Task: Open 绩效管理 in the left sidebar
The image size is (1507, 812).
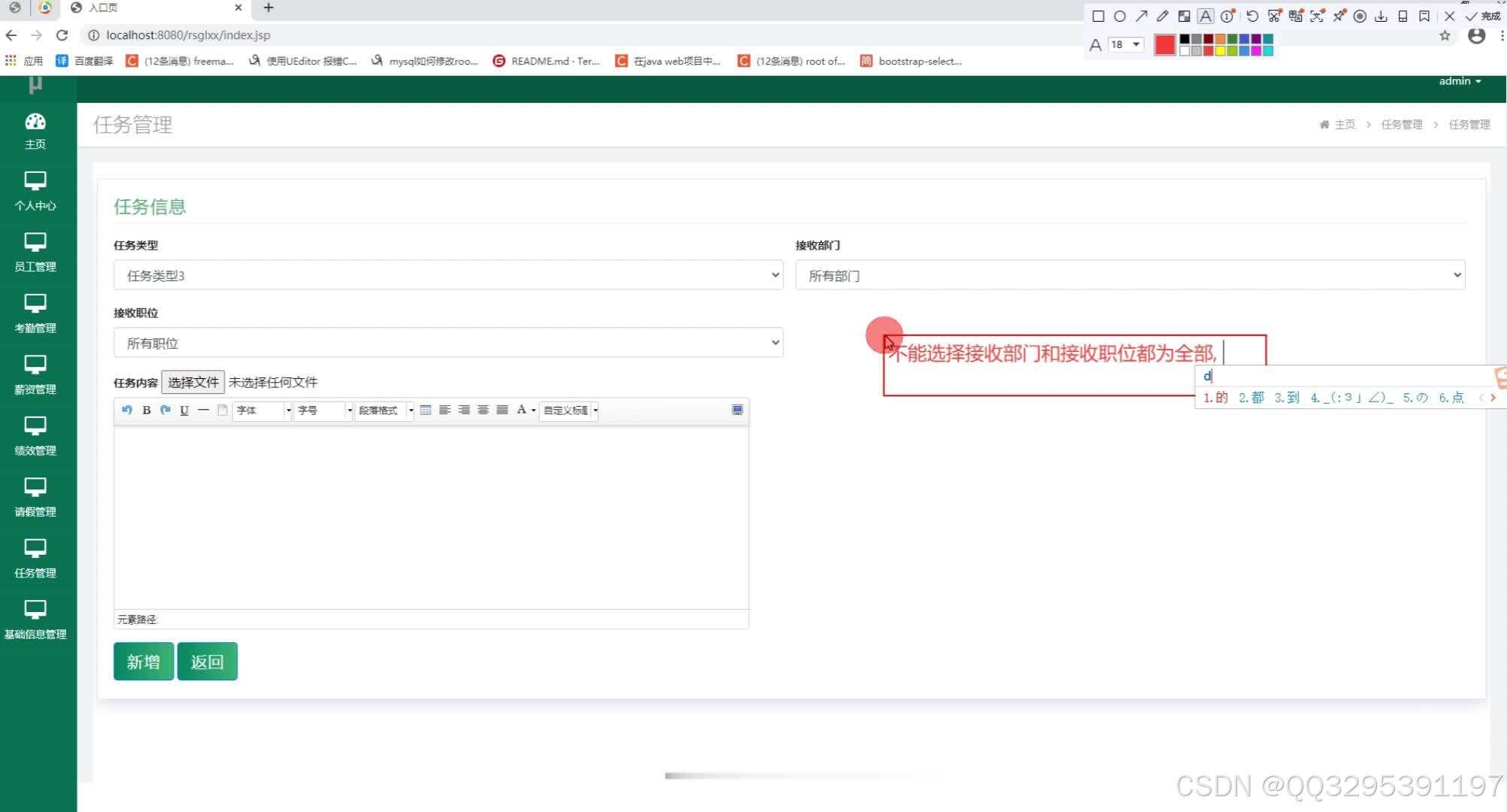Action: tap(35, 437)
